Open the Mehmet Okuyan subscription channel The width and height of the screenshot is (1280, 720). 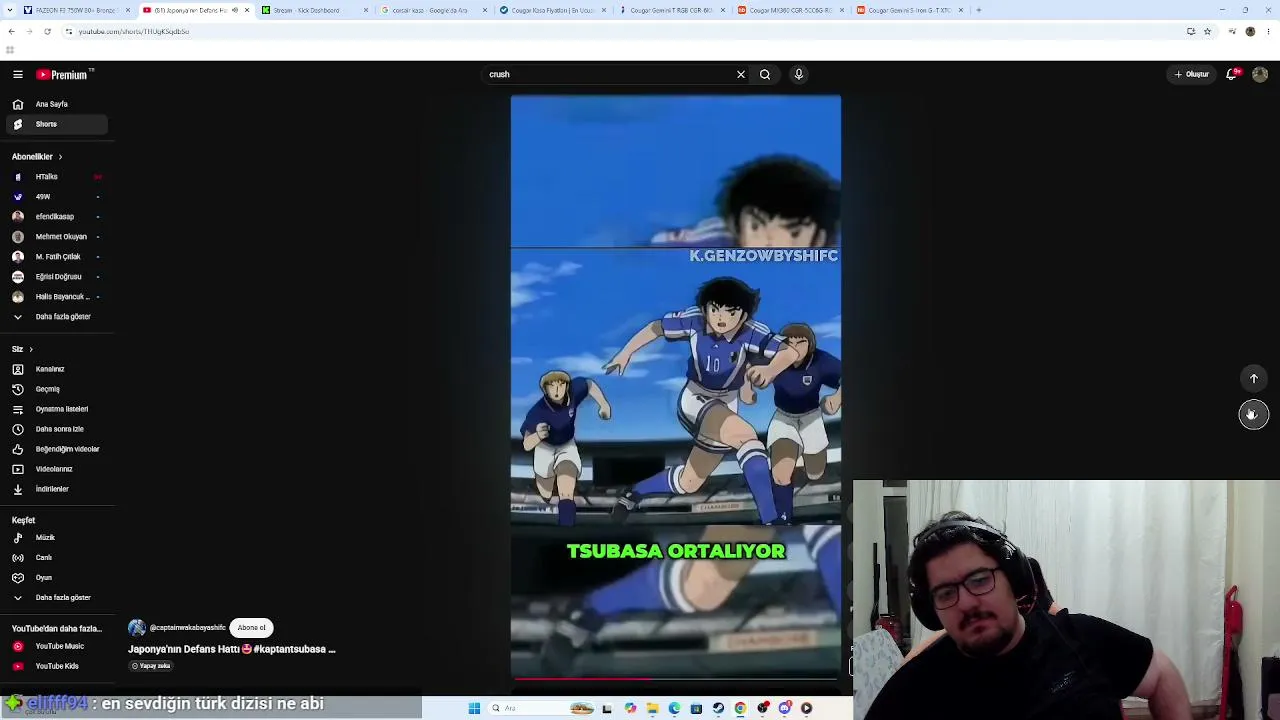pyautogui.click(x=57, y=237)
